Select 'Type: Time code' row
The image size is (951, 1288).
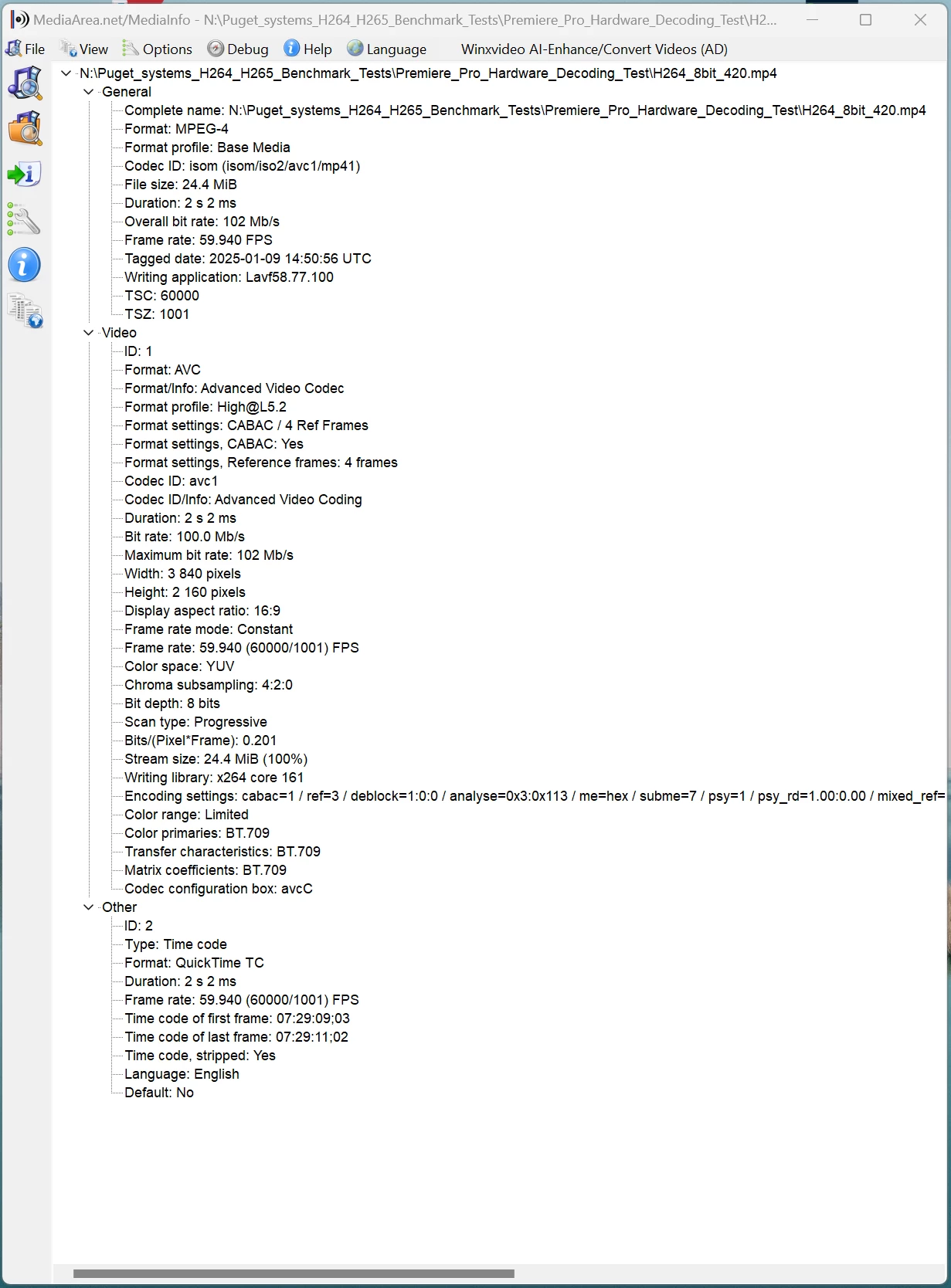pyautogui.click(x=175, y=944)
